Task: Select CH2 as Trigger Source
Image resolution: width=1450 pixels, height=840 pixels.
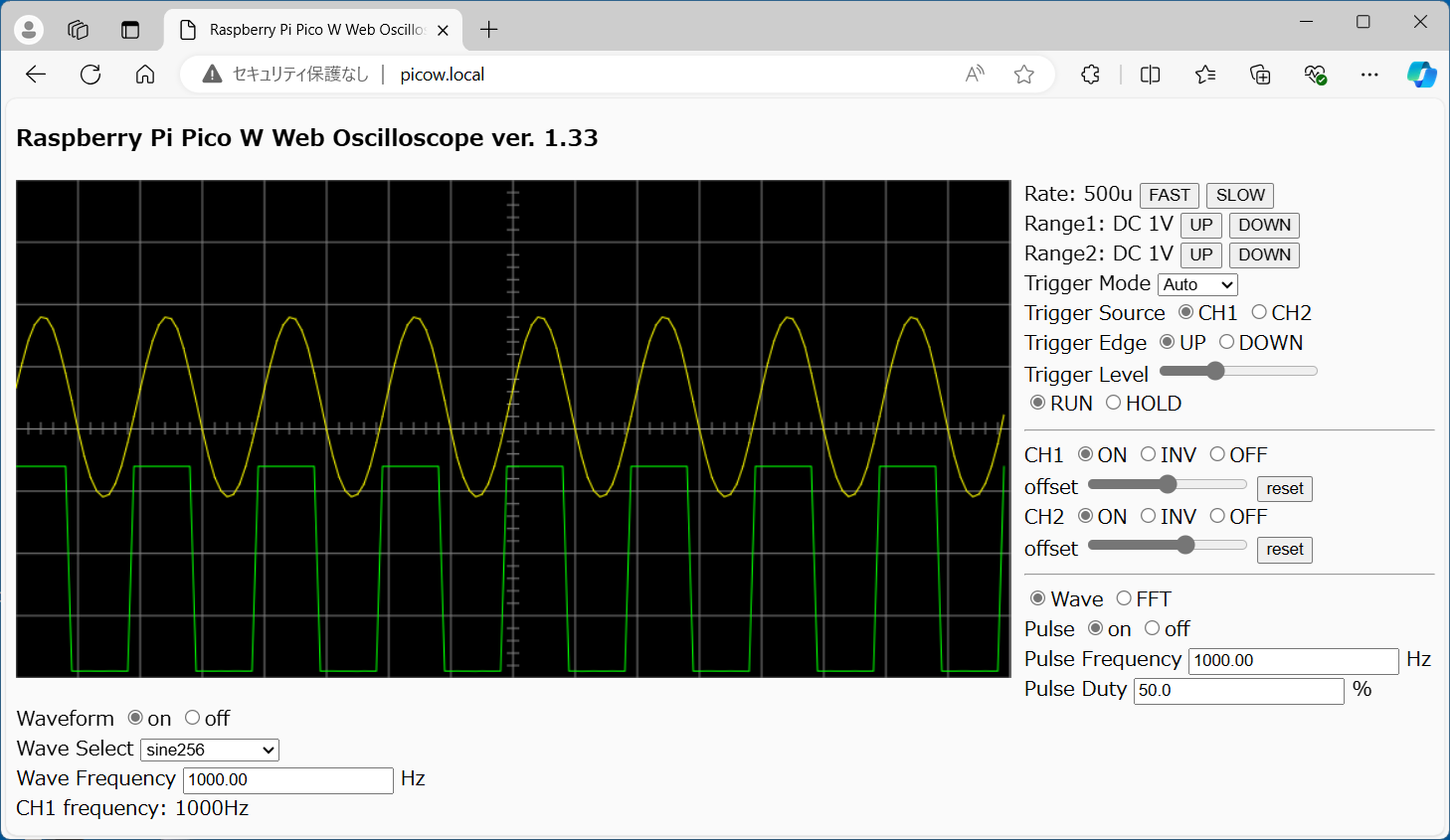Action: [1259, 312]
